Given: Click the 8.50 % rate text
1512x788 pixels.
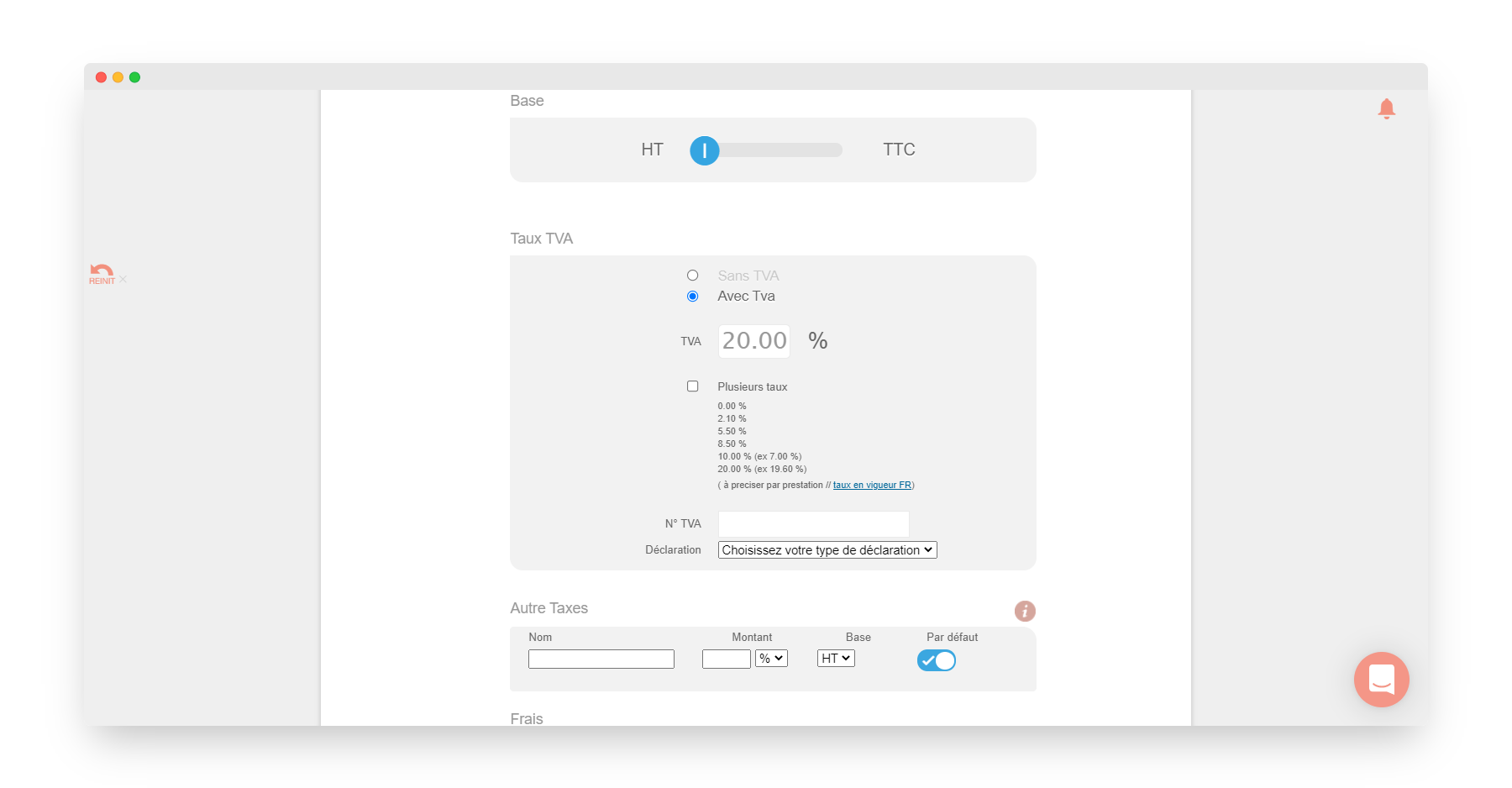Looking at the screenshot, I should click(x=732, y=444).
